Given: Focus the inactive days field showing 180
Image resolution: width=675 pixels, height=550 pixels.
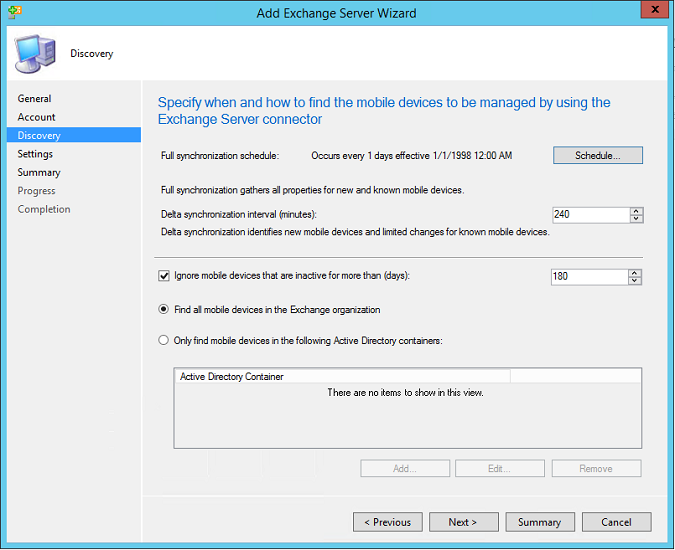Looking at the screenshot, I should (x=589, y=277).
